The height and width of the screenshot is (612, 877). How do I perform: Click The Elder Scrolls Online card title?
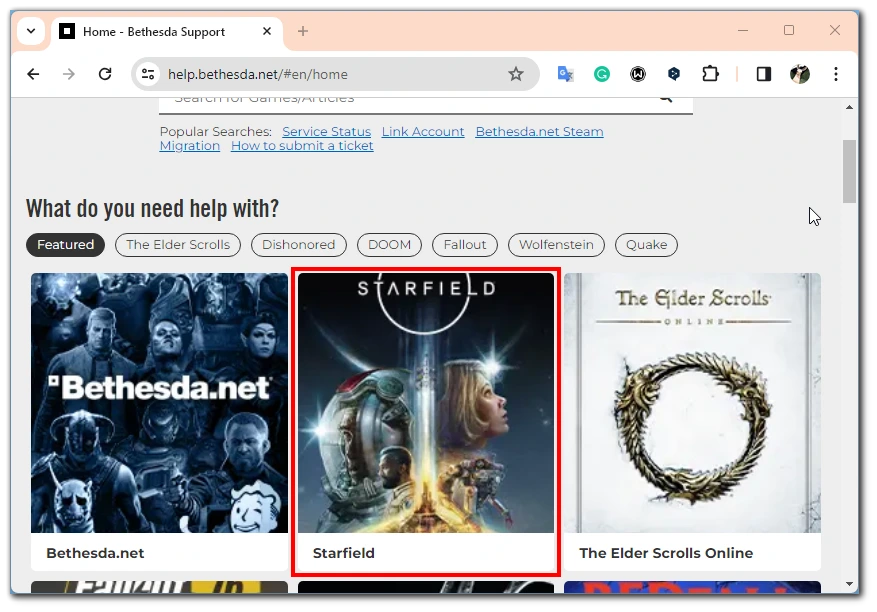coord(666,553)
